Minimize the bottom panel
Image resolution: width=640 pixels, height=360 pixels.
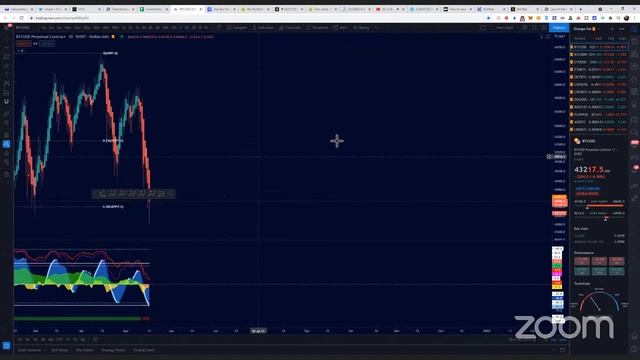554,350
